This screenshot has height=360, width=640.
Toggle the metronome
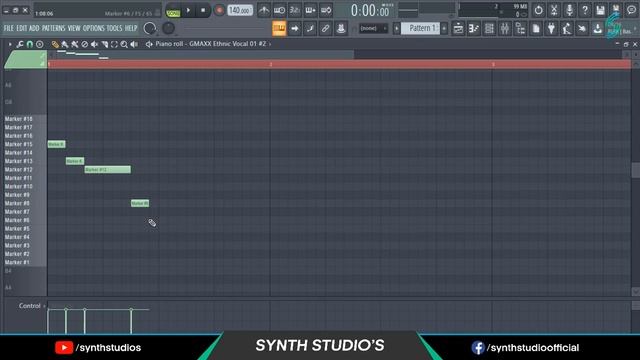click(x=264, y=10)
